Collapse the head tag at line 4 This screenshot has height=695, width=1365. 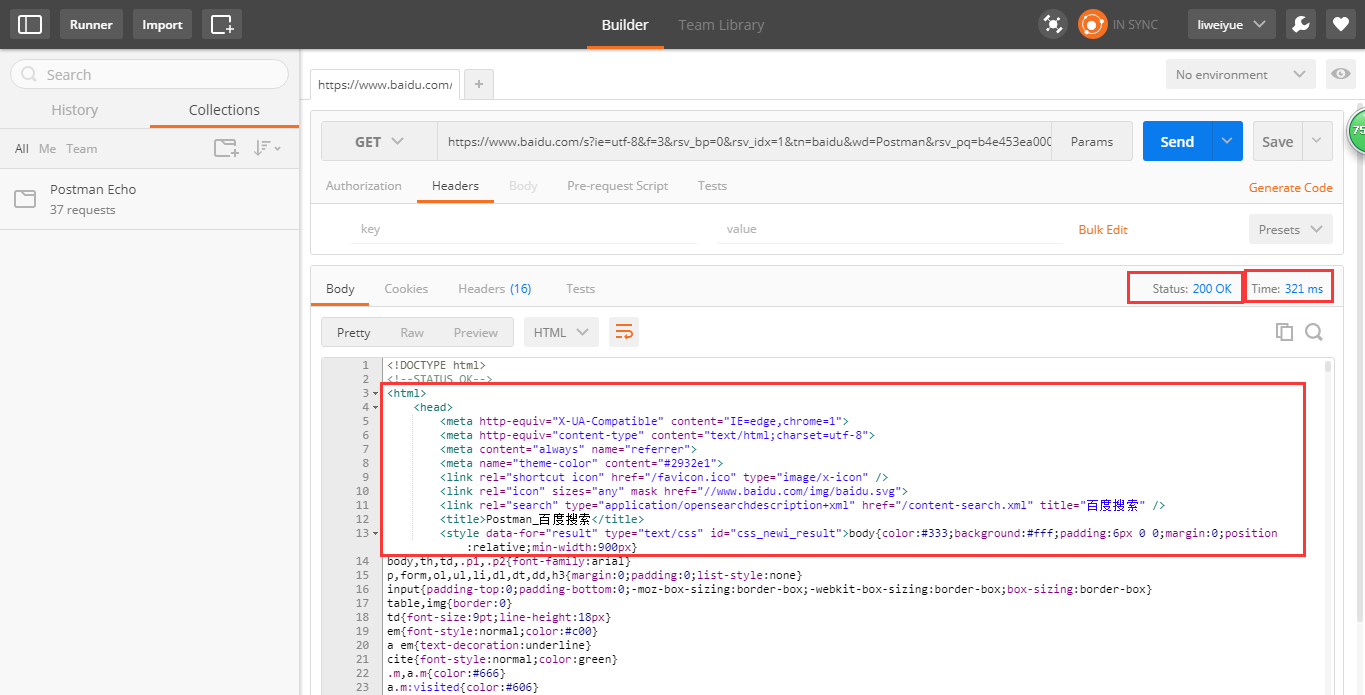pos(374,408)
